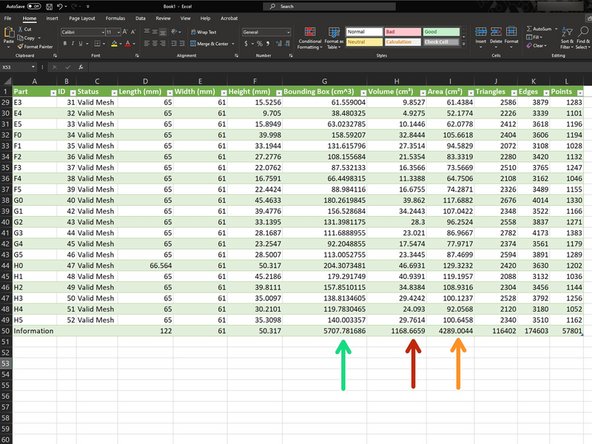The height and width of the screenshot is (444, 592).
Task: Open Fill Color dropdown arrow
Action: 120,44
